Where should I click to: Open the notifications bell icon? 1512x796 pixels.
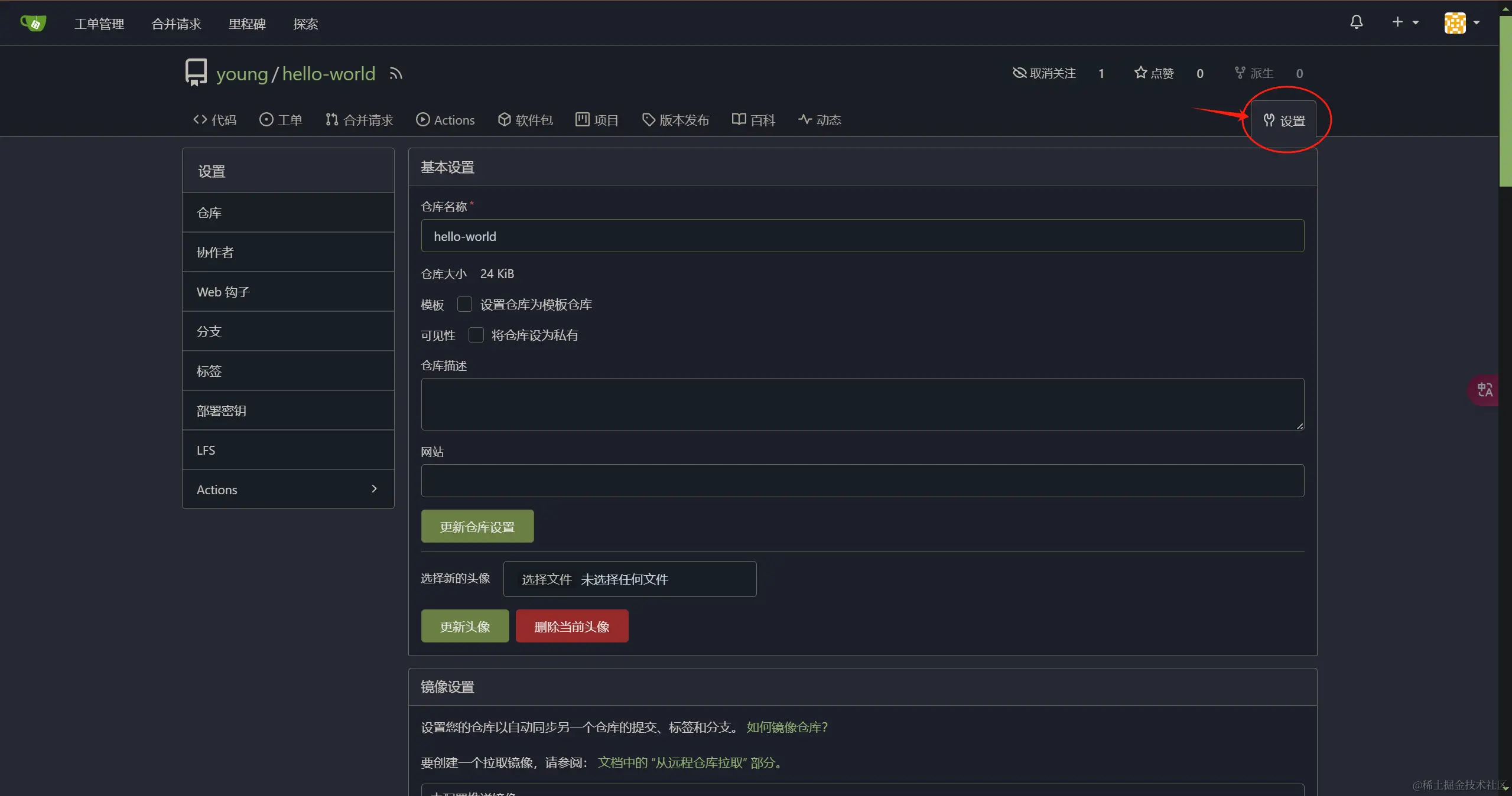click(x=1356, y=22)
